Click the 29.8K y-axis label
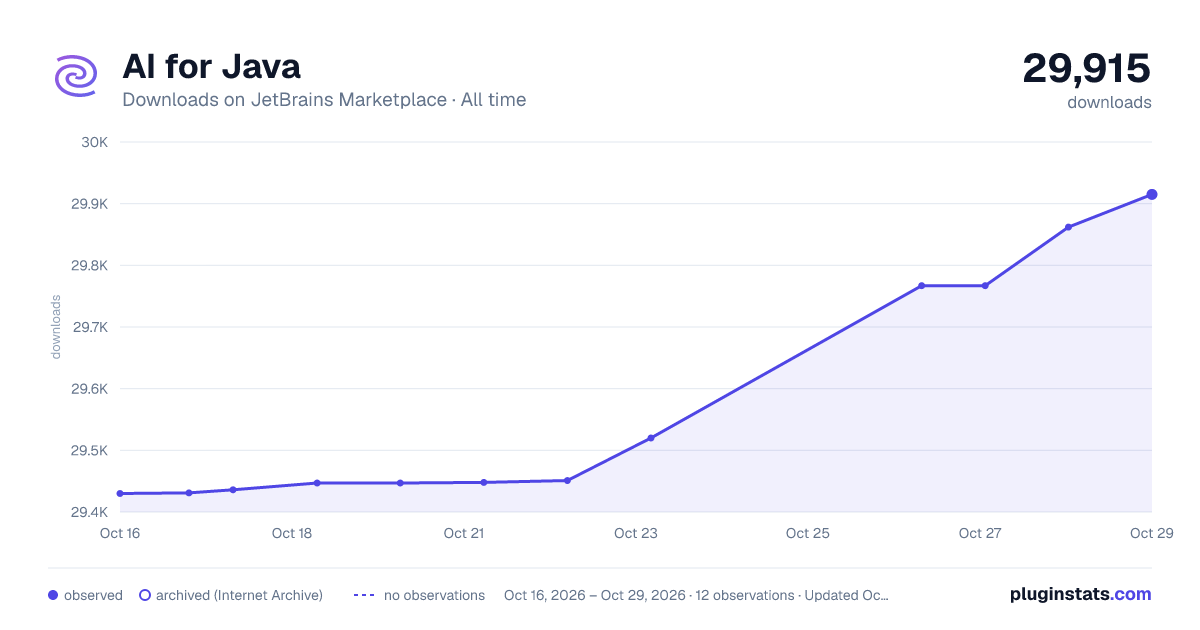1200x630 pixels. (x=89, y=266)
